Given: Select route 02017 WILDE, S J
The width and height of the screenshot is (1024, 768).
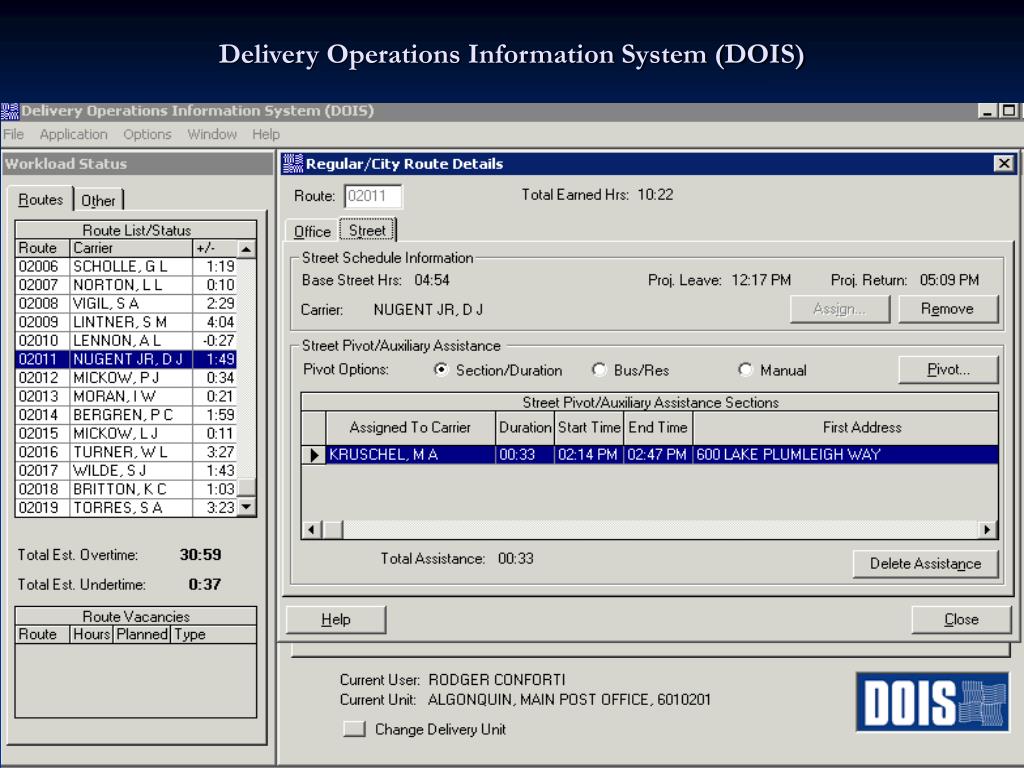Looking at the screenshot, I should click(x=126, y=470).
